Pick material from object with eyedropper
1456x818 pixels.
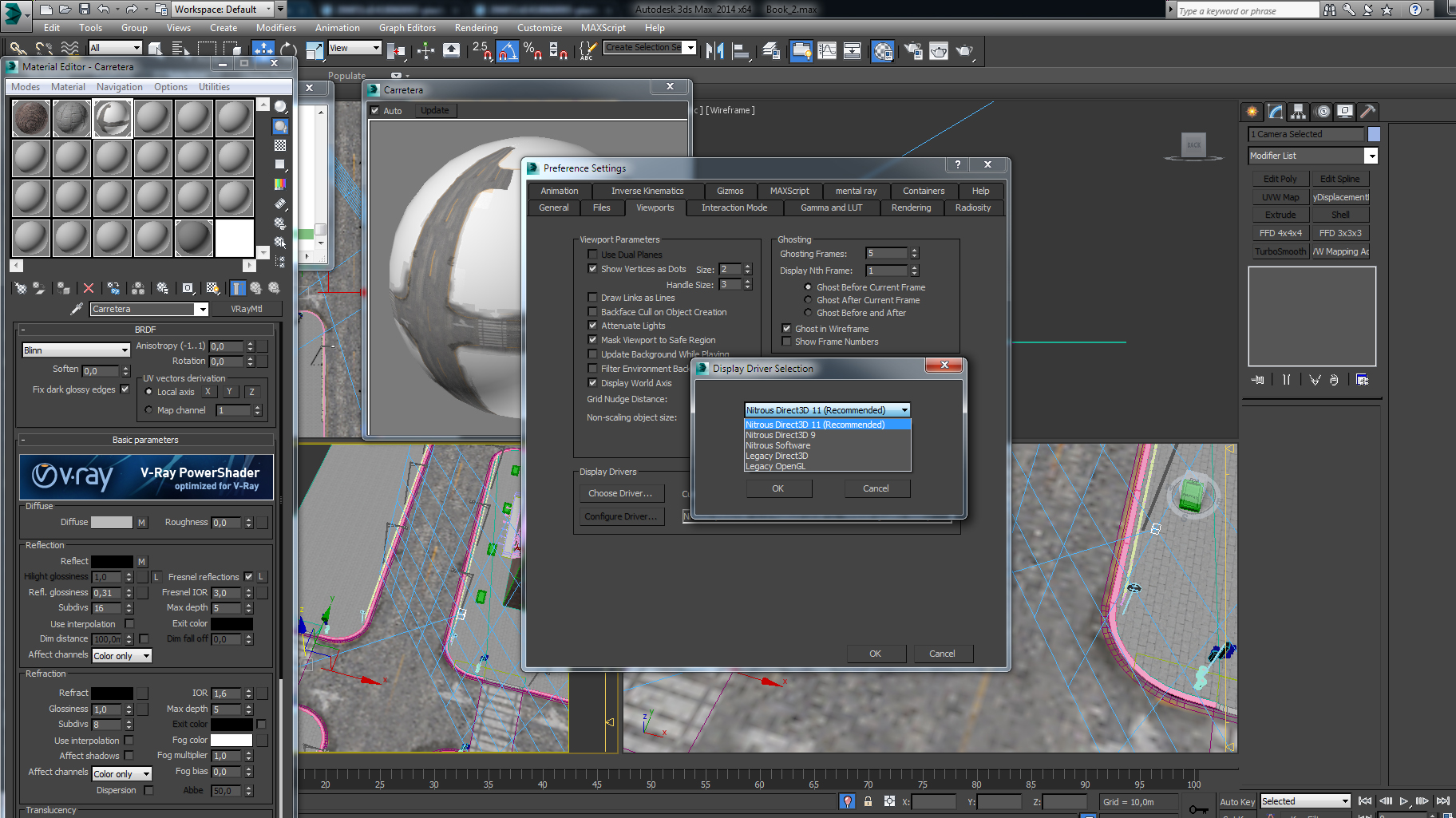click(x=77, y=309)
